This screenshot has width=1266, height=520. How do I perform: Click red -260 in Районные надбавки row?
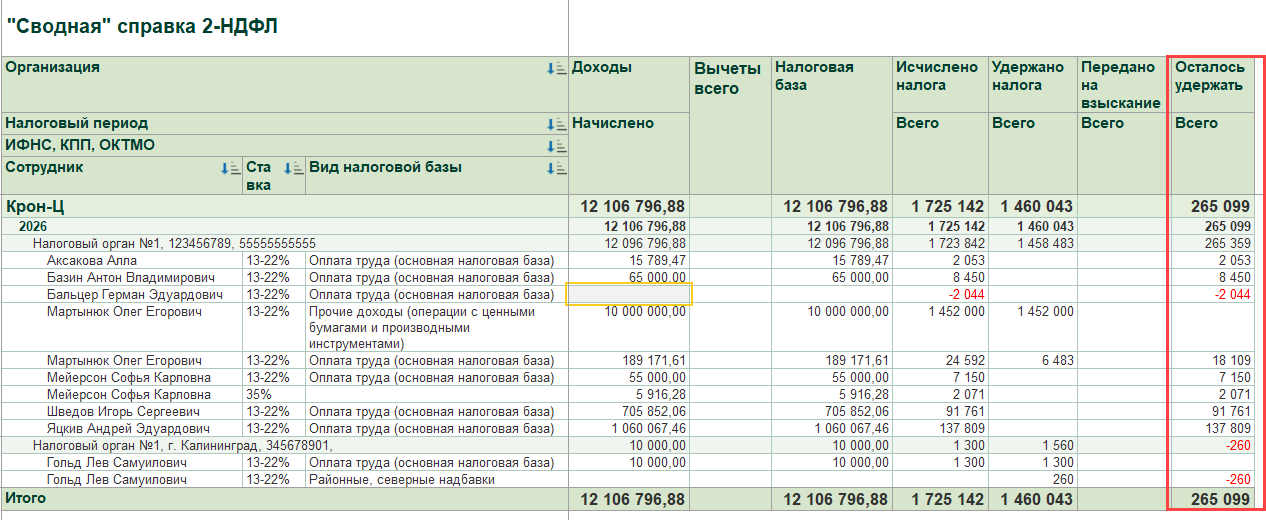[1238, 479]
